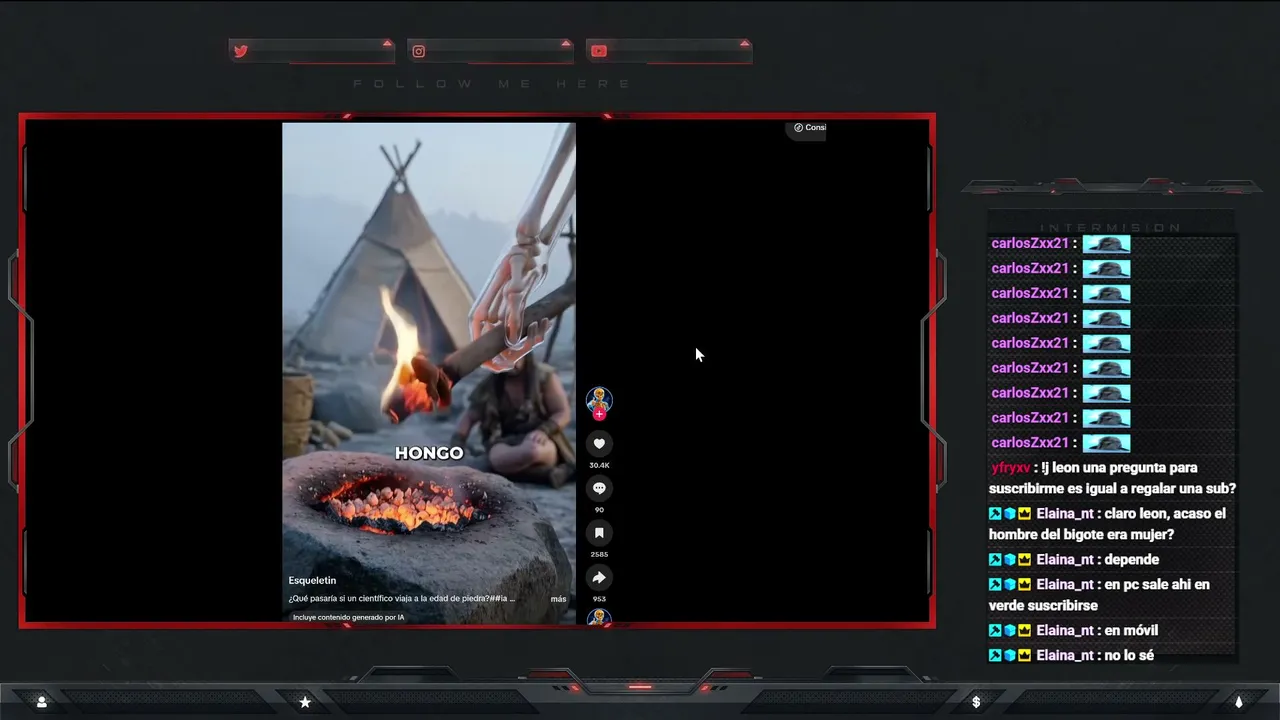The height and width of the screenshot is (720, 1280).
Task: Click the star icon in the bottom bar
Action: tap(305, 702)
